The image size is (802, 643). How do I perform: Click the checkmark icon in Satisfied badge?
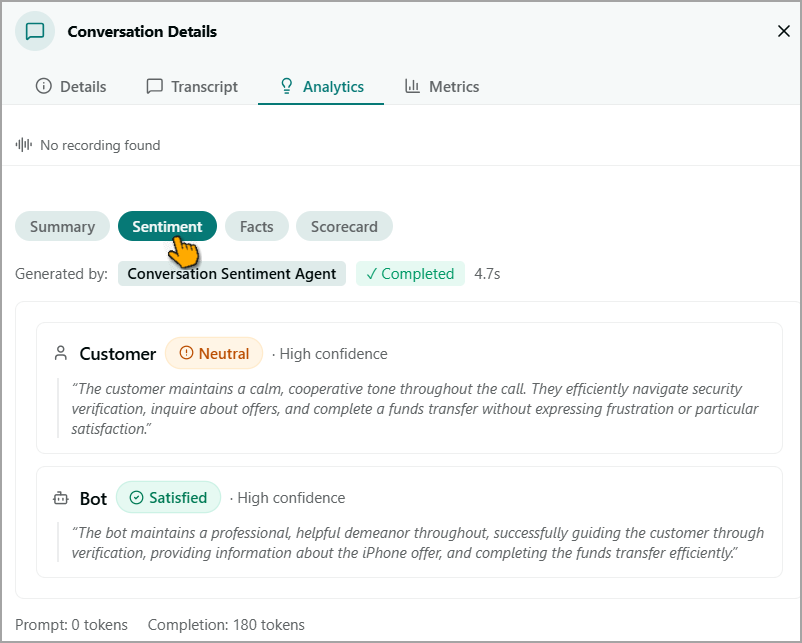point(136,497)
